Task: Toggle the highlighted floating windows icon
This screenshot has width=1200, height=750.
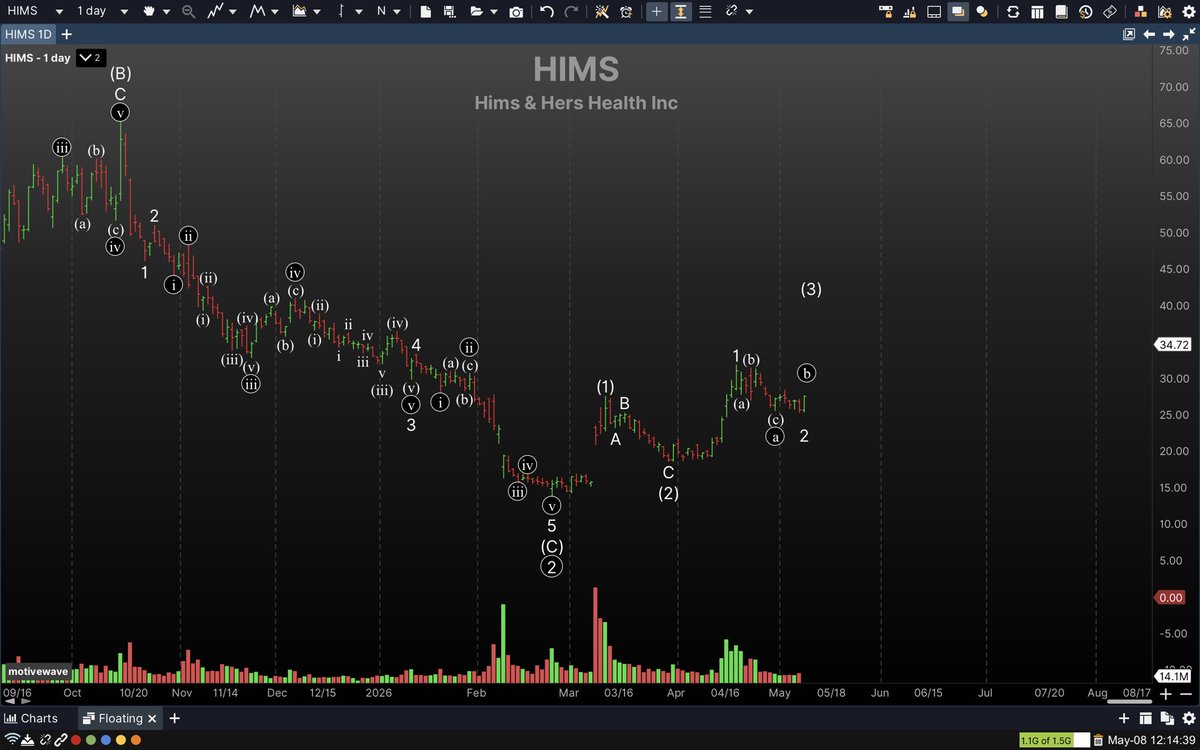Action: tap(958, 12)
